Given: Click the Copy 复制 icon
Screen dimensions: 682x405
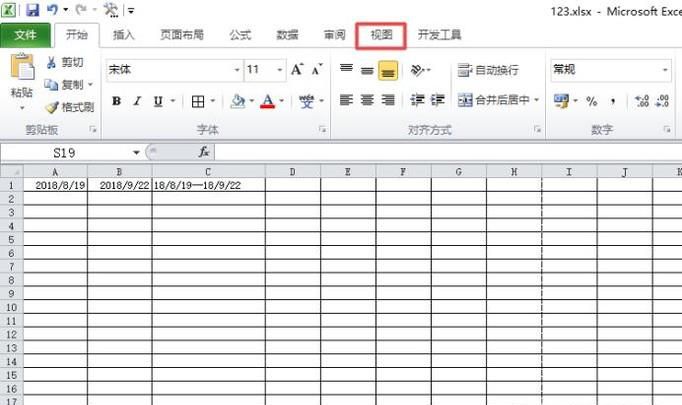Looking at the screenshot, I should (x=51, y=85).
